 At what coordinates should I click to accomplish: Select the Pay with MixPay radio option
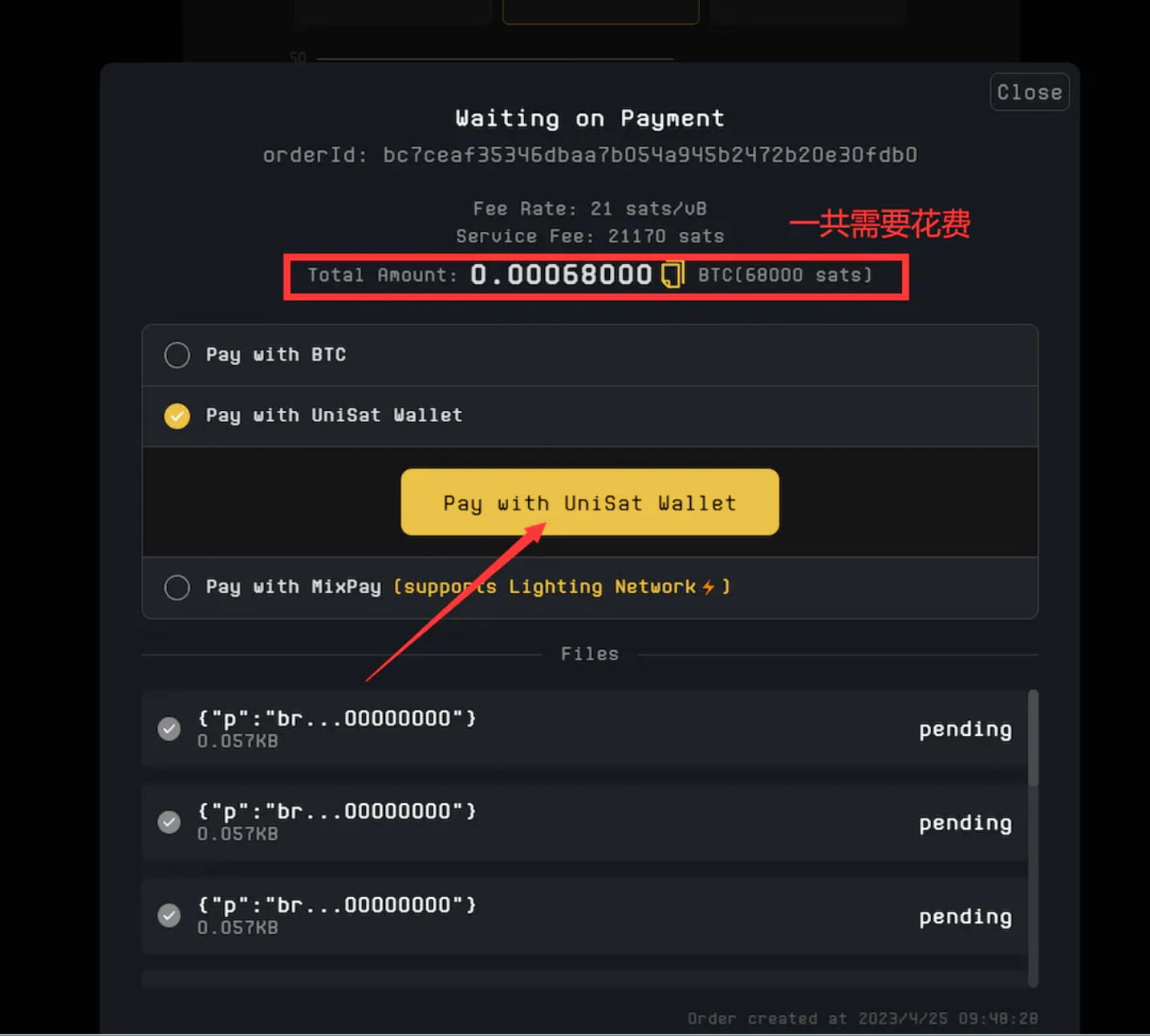[177, 587]
